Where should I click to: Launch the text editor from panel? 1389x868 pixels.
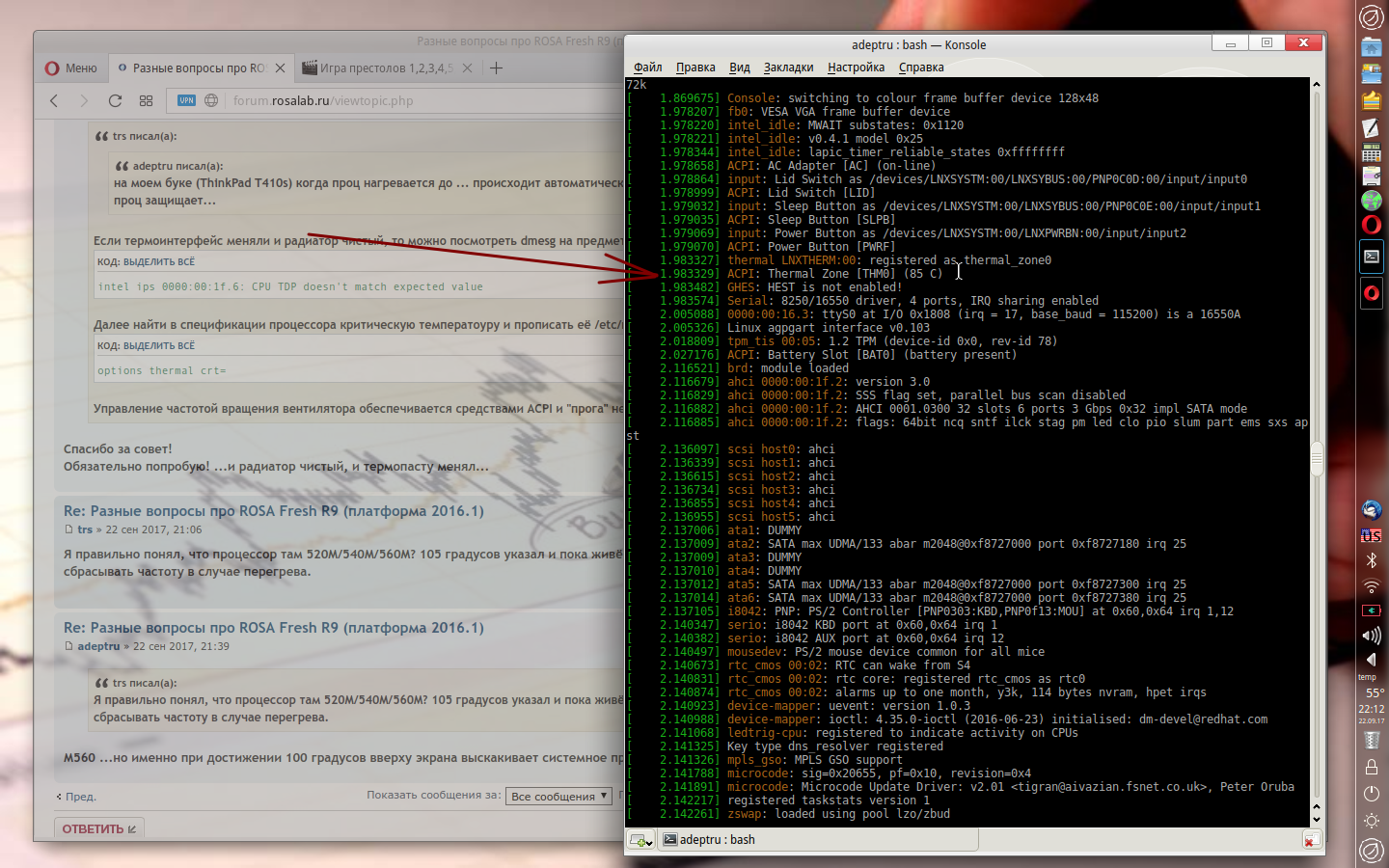point(1371,127)
